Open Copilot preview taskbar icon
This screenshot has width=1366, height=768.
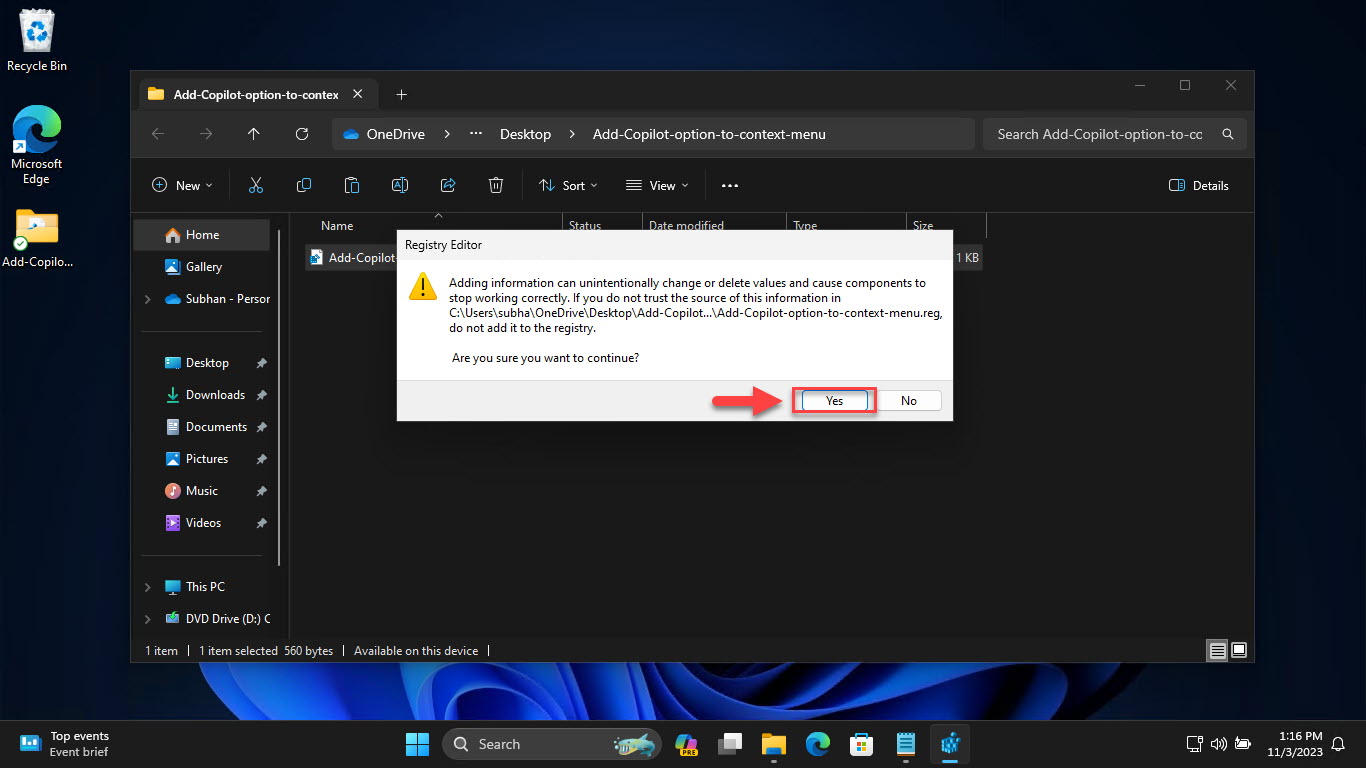(x=686, y=744)
